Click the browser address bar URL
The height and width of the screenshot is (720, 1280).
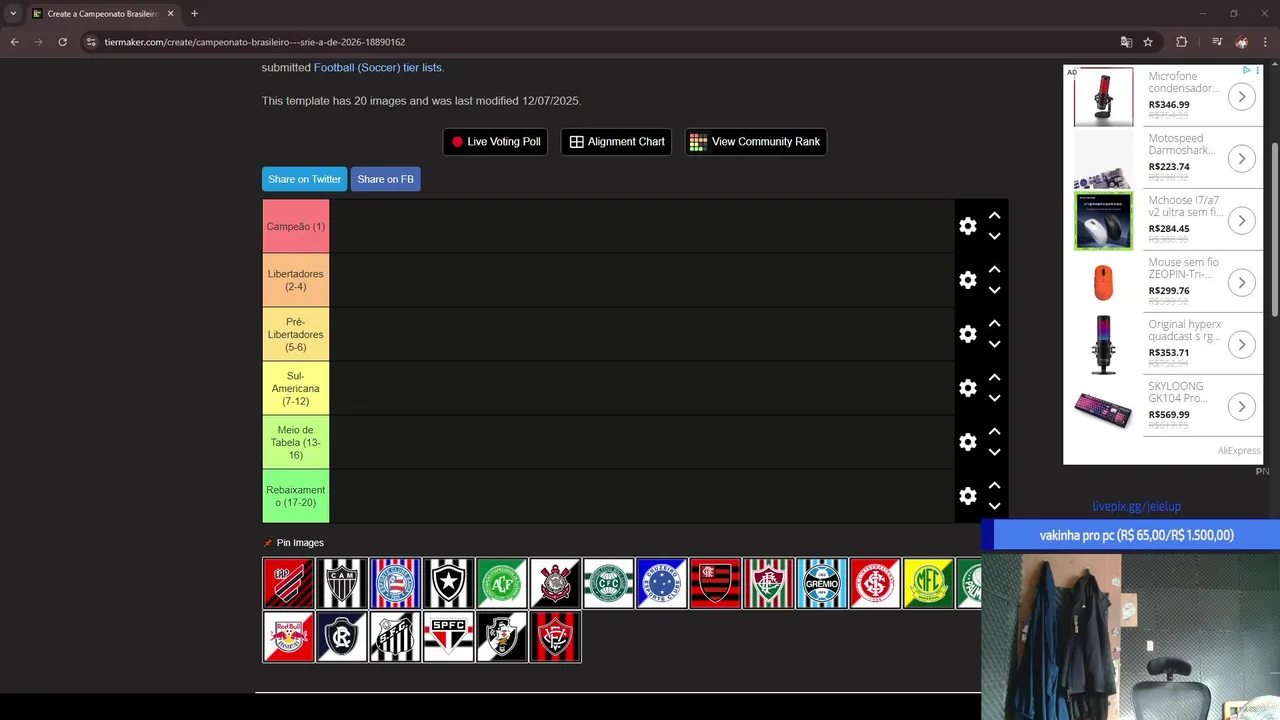(x=255, y=42)
